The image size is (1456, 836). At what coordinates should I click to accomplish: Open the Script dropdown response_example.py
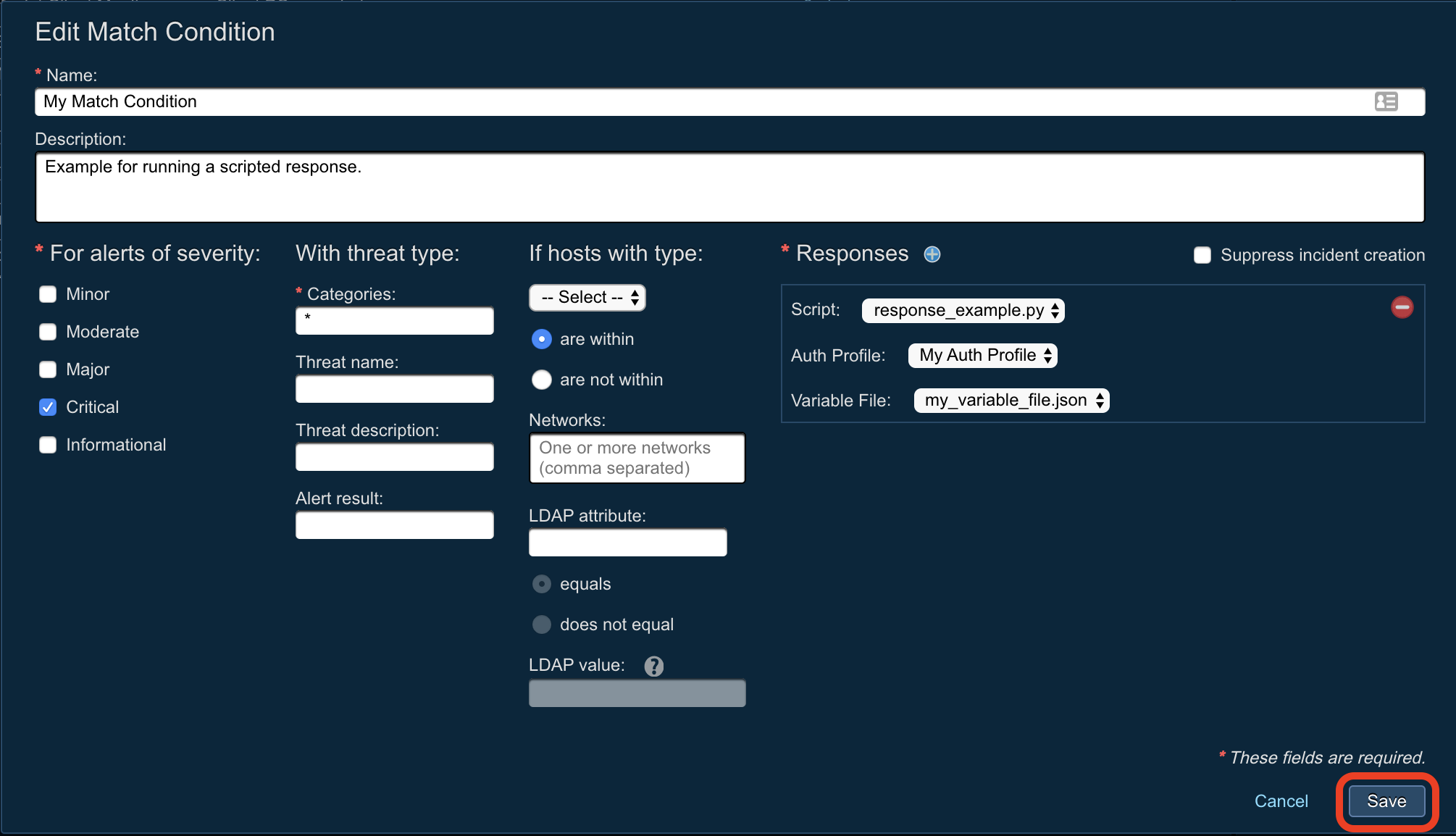pyautogui.click(x=963, y=310)
